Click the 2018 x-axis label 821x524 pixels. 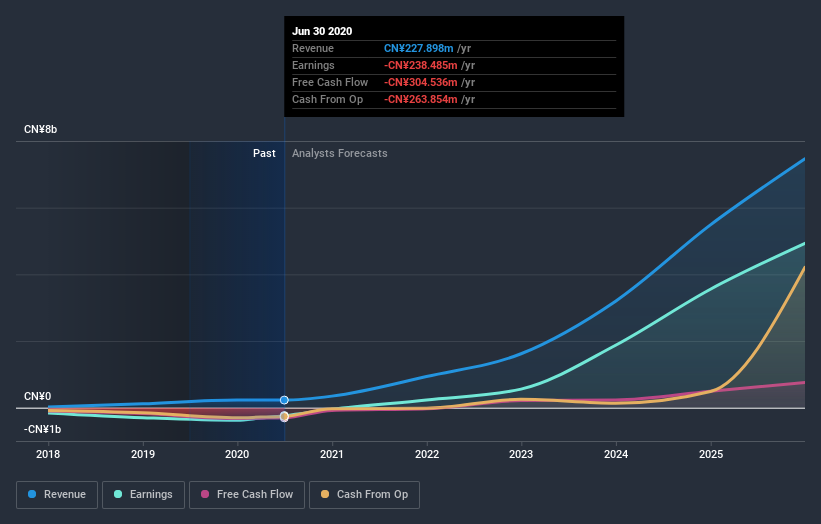(48, 454)
